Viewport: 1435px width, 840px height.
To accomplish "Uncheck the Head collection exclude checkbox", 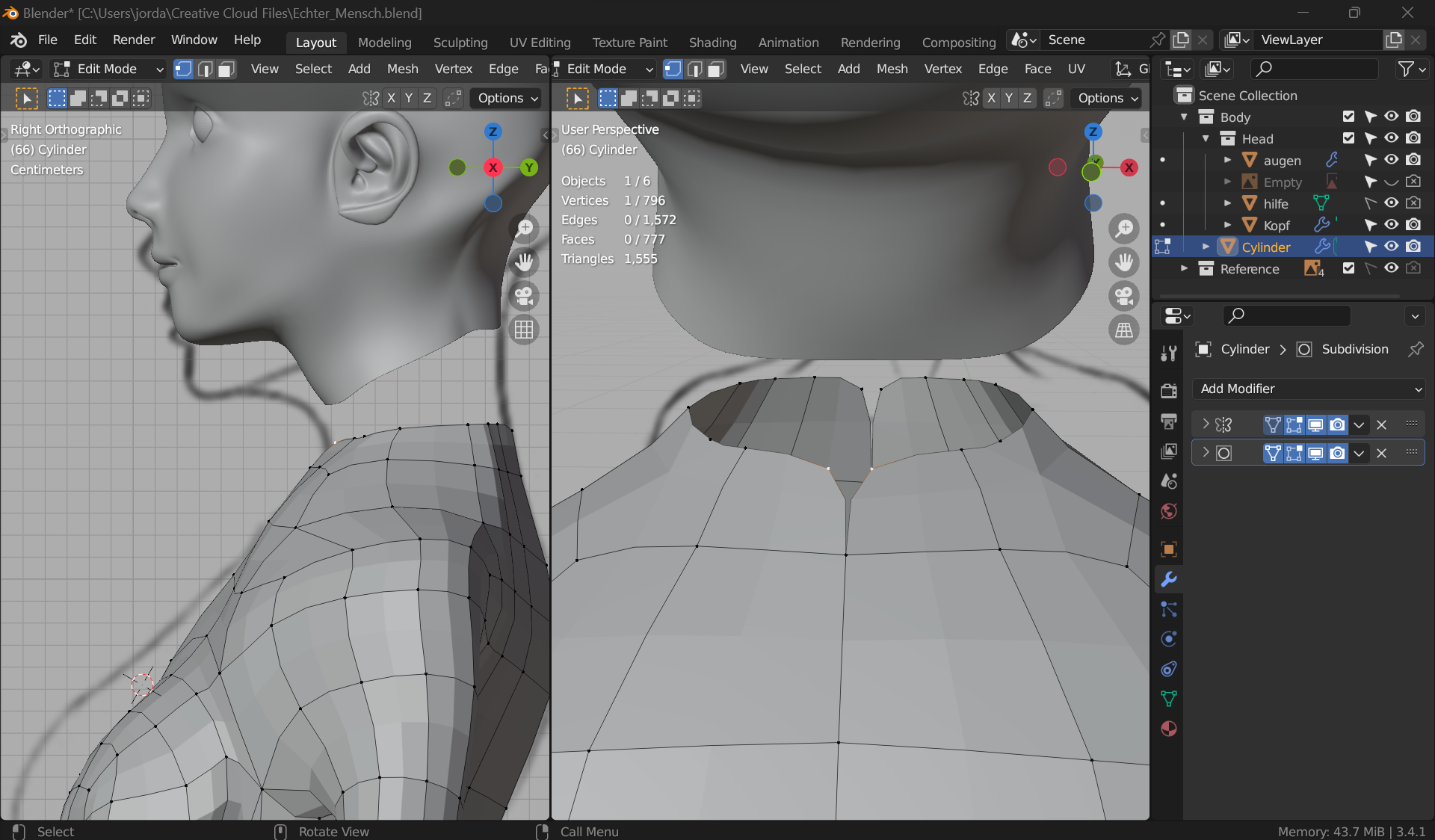I will 1348,138.
